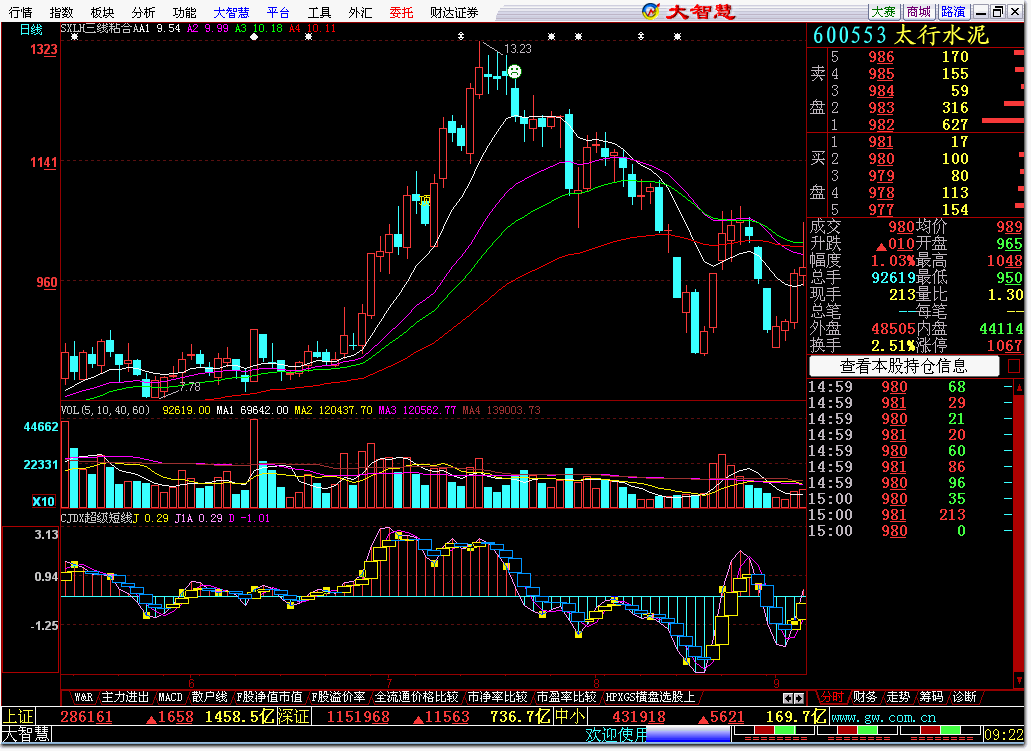The image size is (1031, 751).
Task: Click sell level 1 price 982
Action: 881,125
